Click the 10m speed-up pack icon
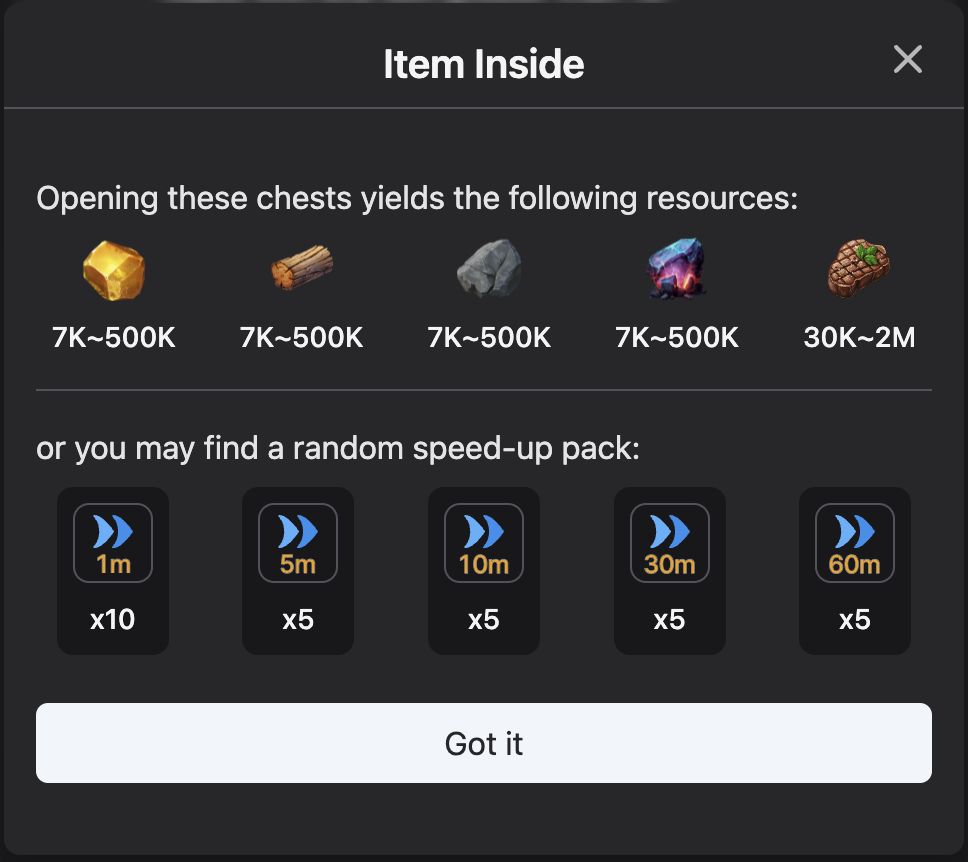The image size is (968, 862). [484, 543]
